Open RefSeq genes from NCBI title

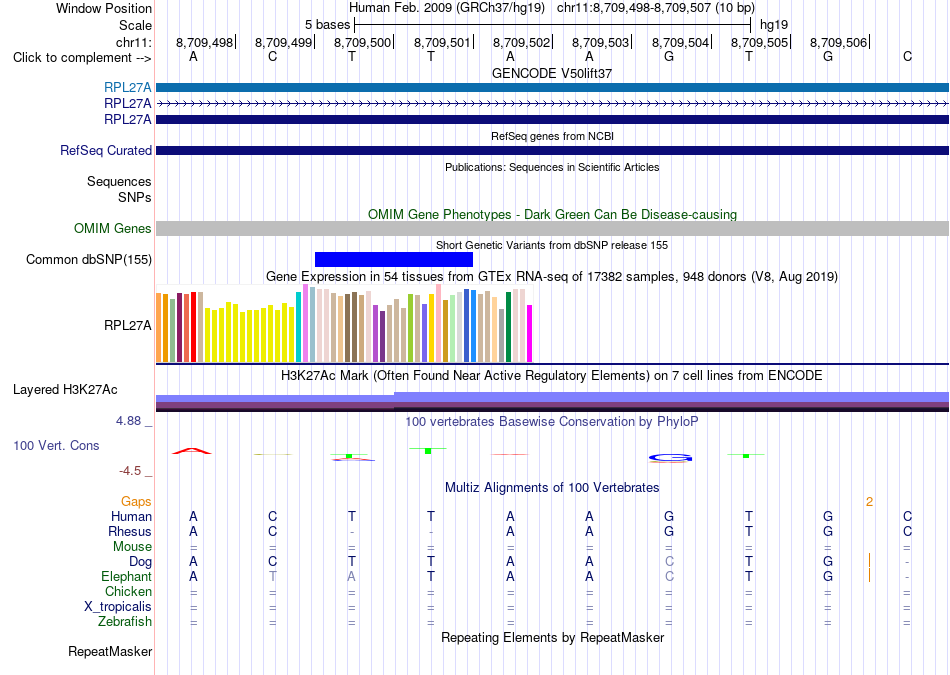point(552,136)
